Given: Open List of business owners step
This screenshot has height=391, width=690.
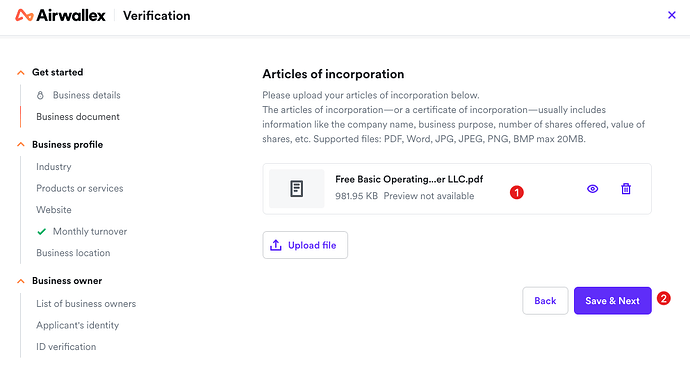Looking at the screenshot, I should click(86, 303).
